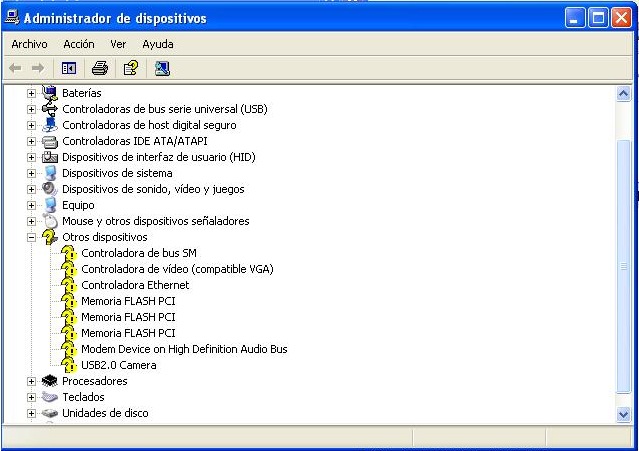
Task: Click the Forward arrow toolbar icon
Action: coord(38,68)
